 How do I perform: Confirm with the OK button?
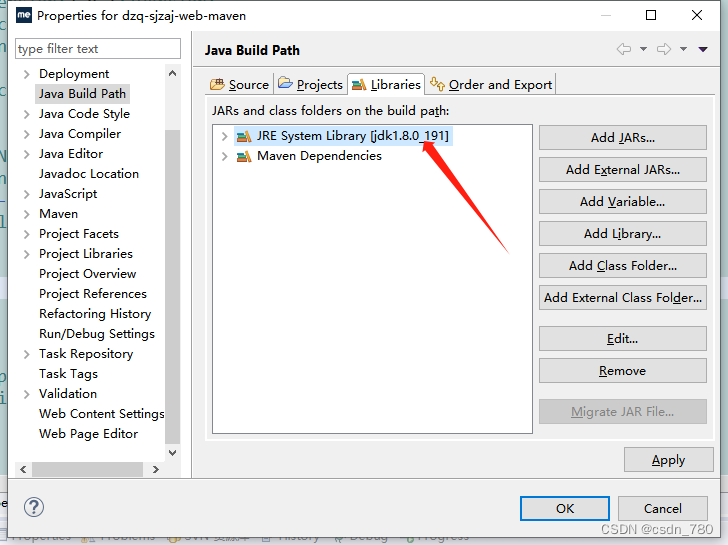[565, 508]
